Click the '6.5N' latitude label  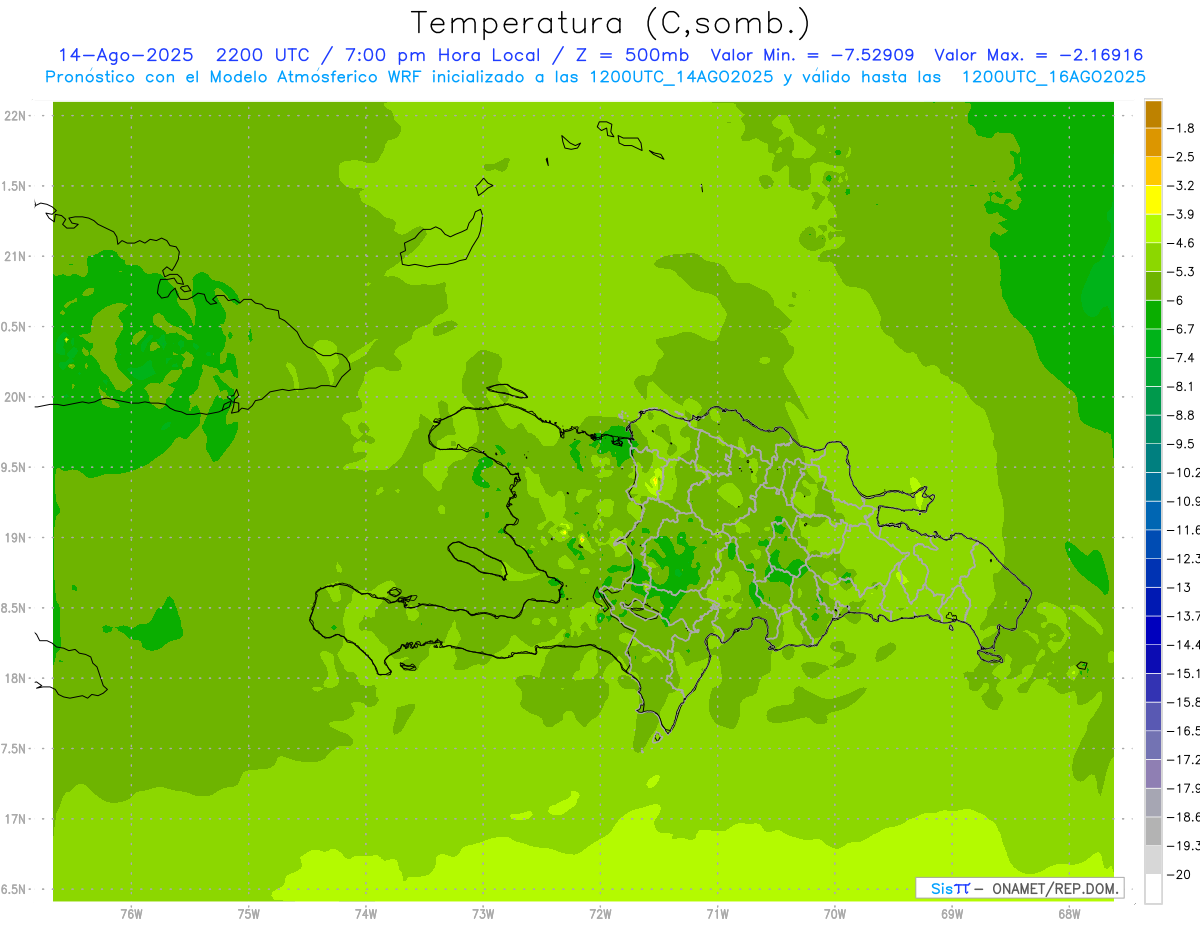(13, 890)
